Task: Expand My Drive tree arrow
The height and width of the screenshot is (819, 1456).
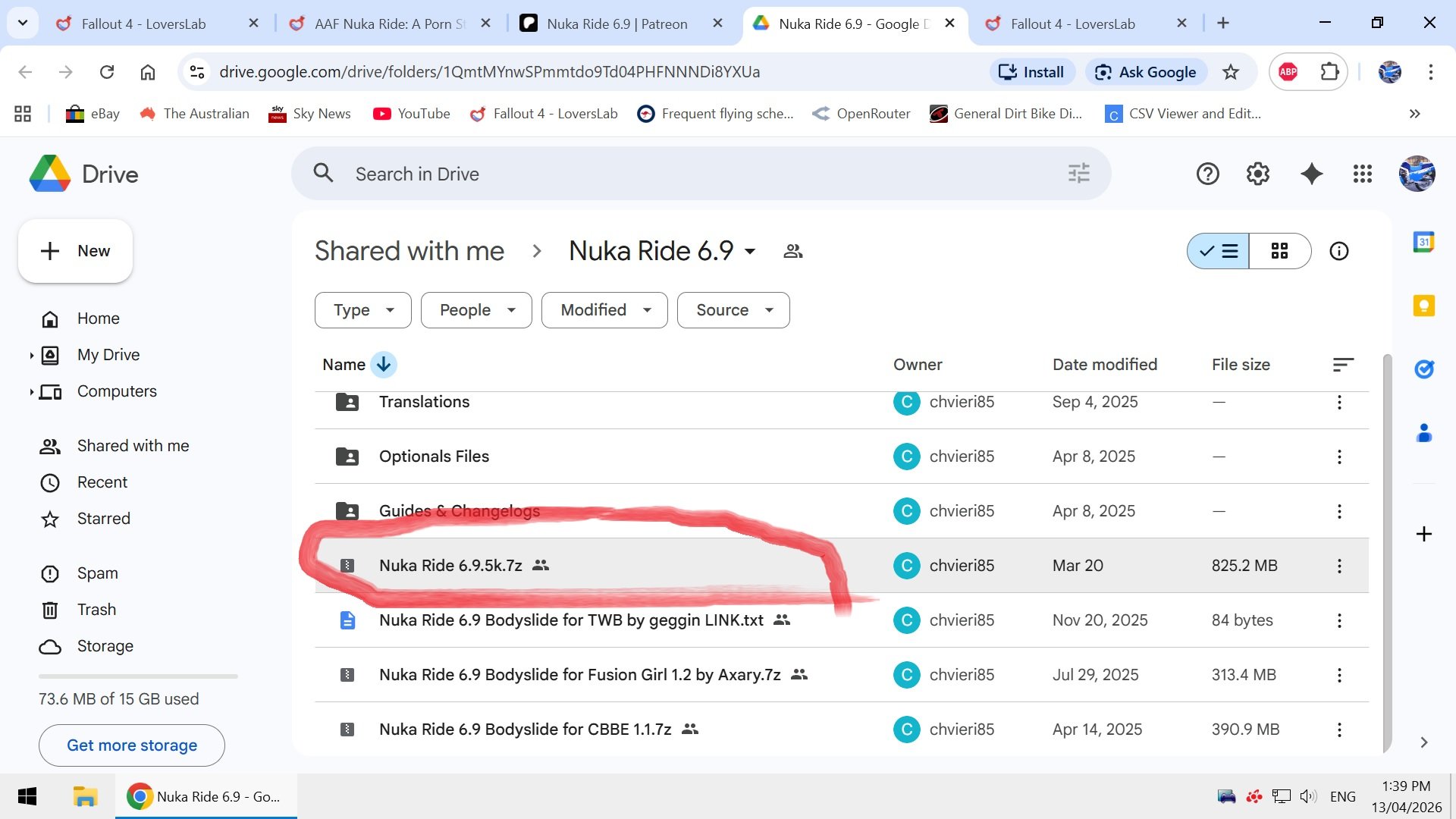Action: point(31,355)
